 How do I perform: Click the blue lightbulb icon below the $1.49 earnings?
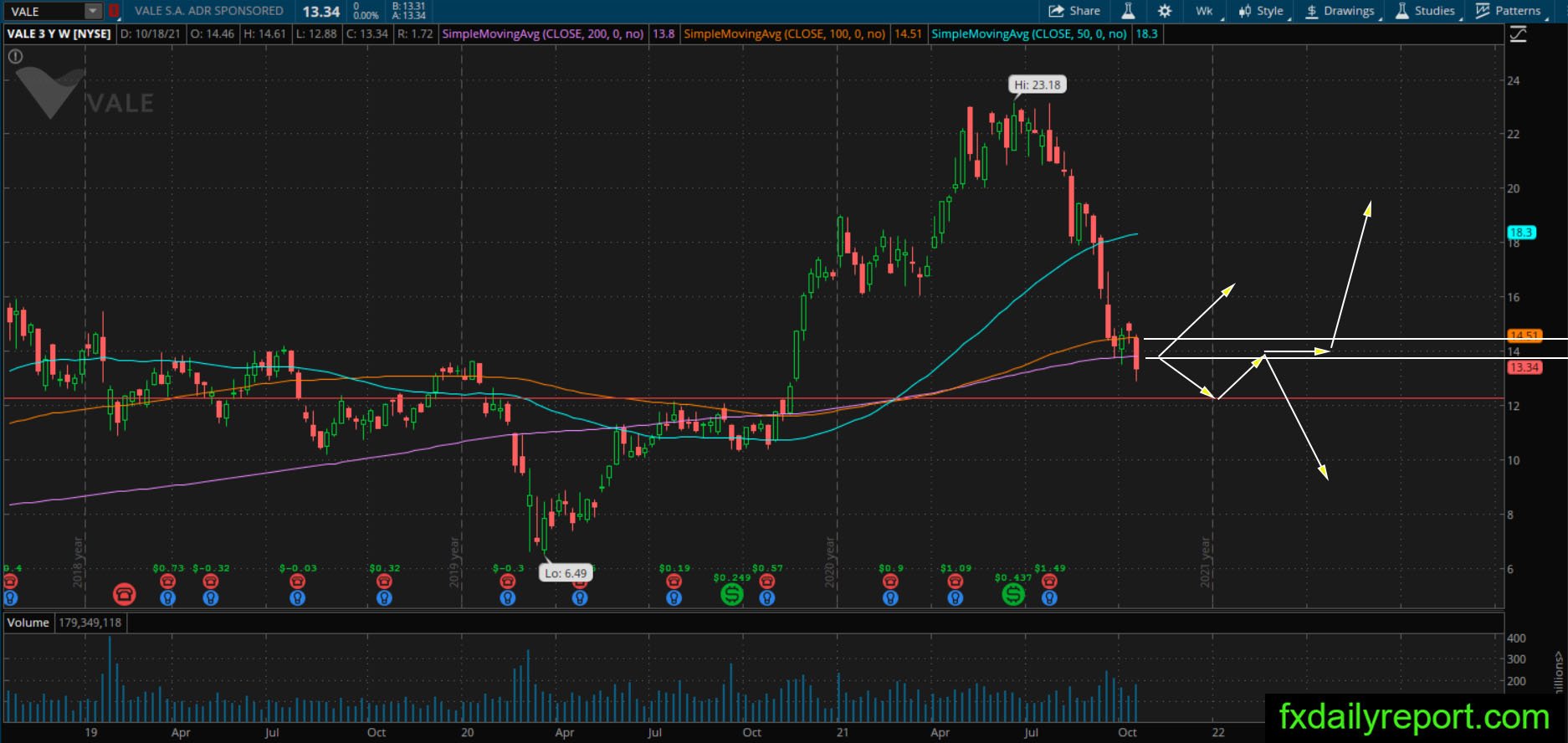[x=1049, y=598]
